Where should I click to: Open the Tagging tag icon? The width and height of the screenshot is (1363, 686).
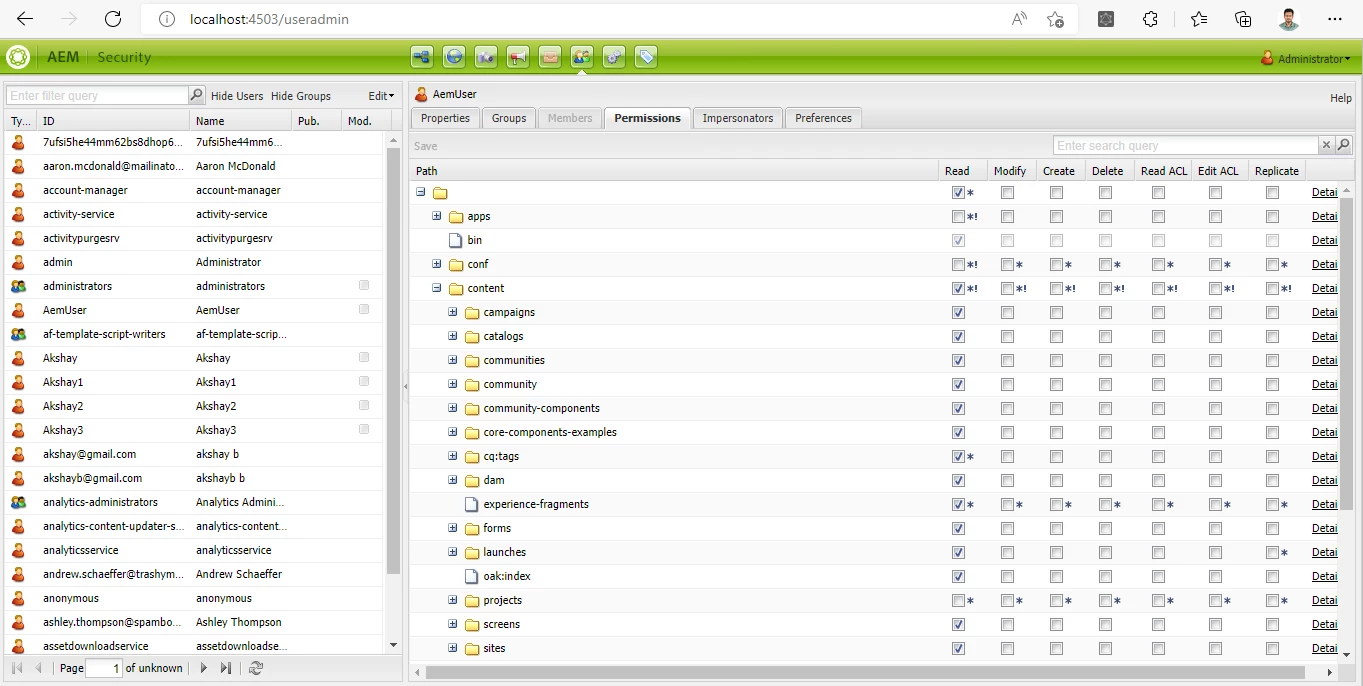[646, 57]
